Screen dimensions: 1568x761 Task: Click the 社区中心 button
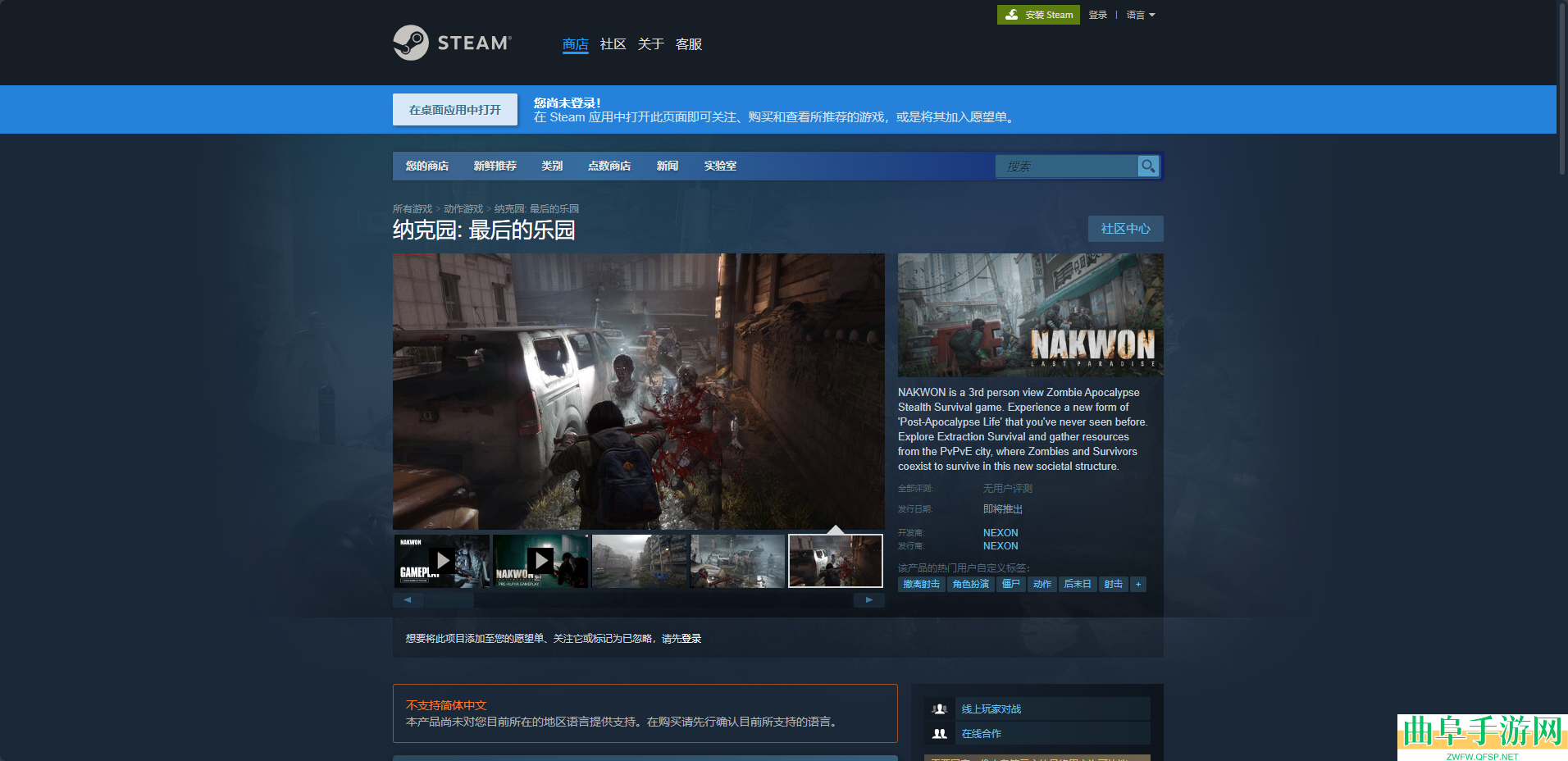(x=1126, y=229)
